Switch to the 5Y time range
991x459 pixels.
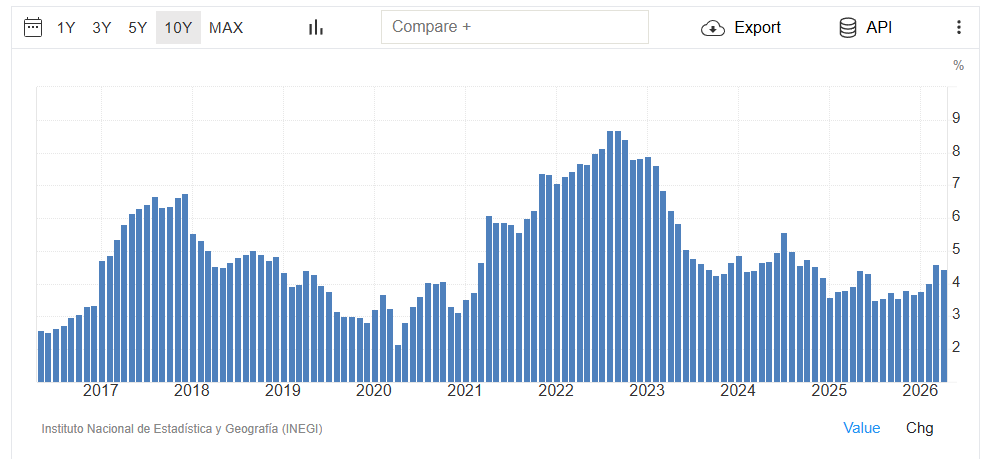pos(137,28)
